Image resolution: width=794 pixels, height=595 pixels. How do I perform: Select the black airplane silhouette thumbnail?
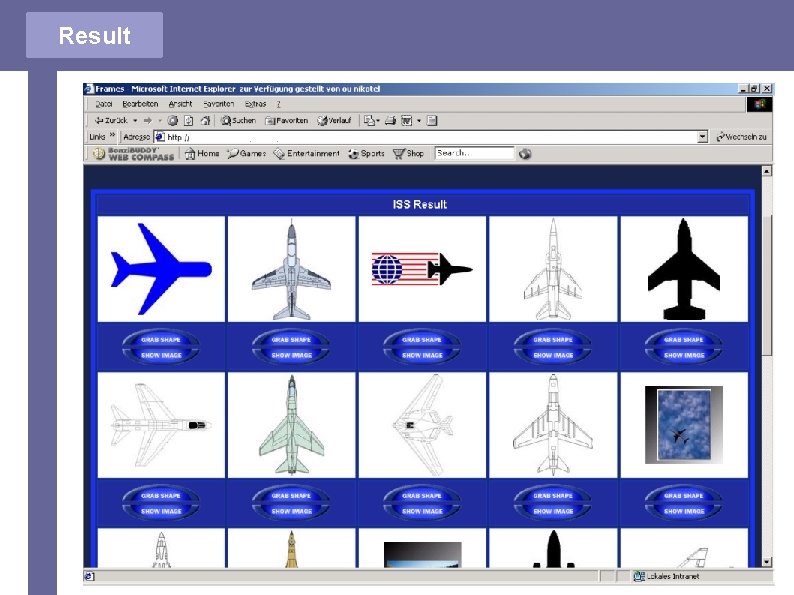coord(684,269)
